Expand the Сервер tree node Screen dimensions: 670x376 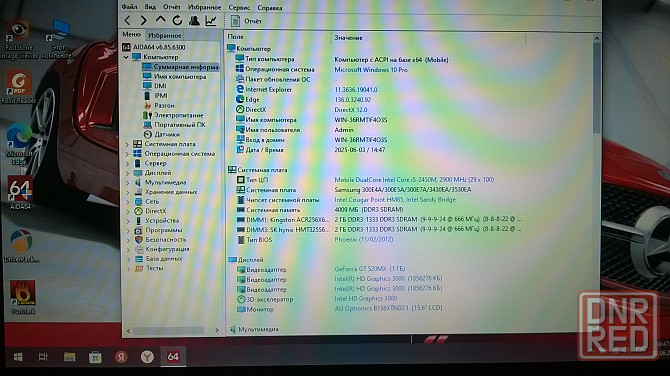pos(127,163)
